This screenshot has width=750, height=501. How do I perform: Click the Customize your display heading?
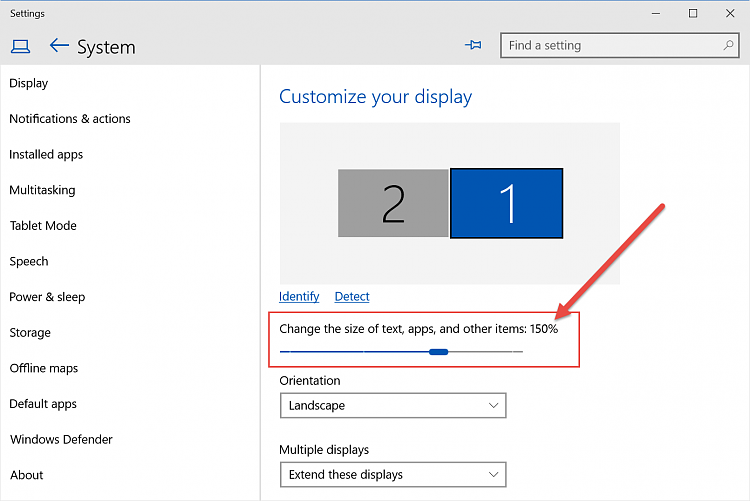pos(375,97)
